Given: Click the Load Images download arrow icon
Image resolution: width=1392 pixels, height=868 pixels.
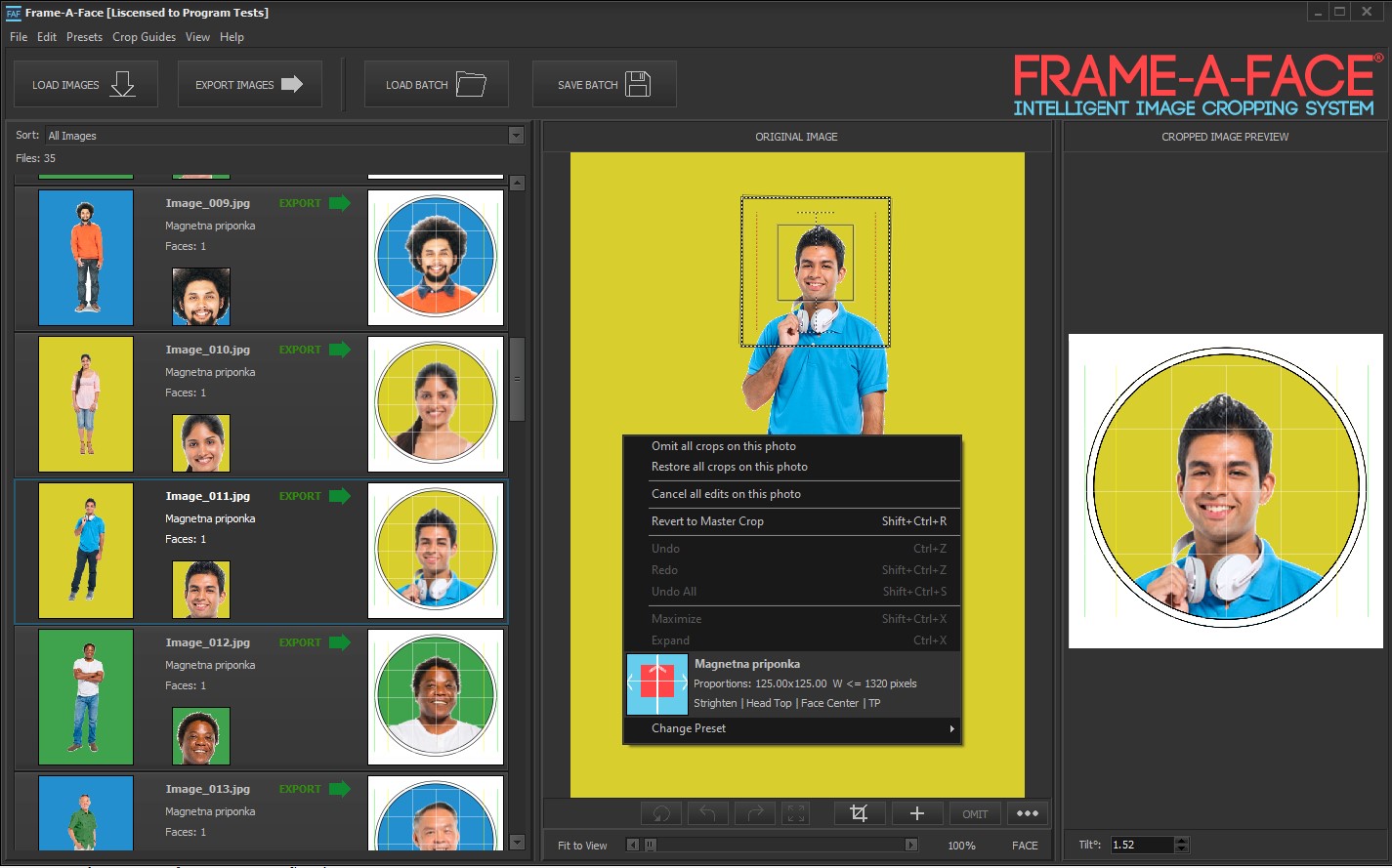Looking at the screenshot, I should [x=122, y=85].
